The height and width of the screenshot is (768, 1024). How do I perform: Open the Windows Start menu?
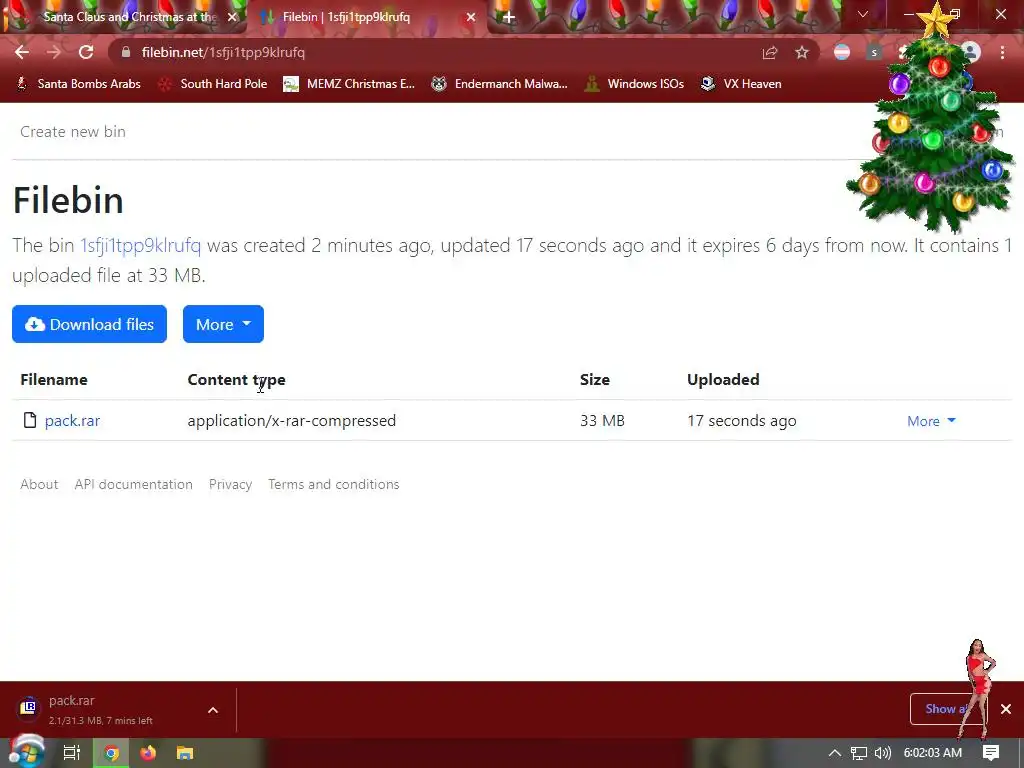tap(26, 752)
